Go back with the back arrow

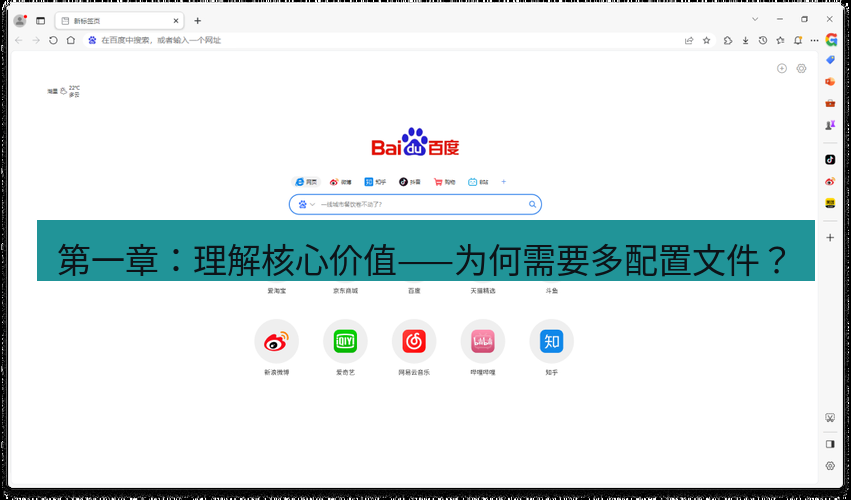tap(18, 40)
